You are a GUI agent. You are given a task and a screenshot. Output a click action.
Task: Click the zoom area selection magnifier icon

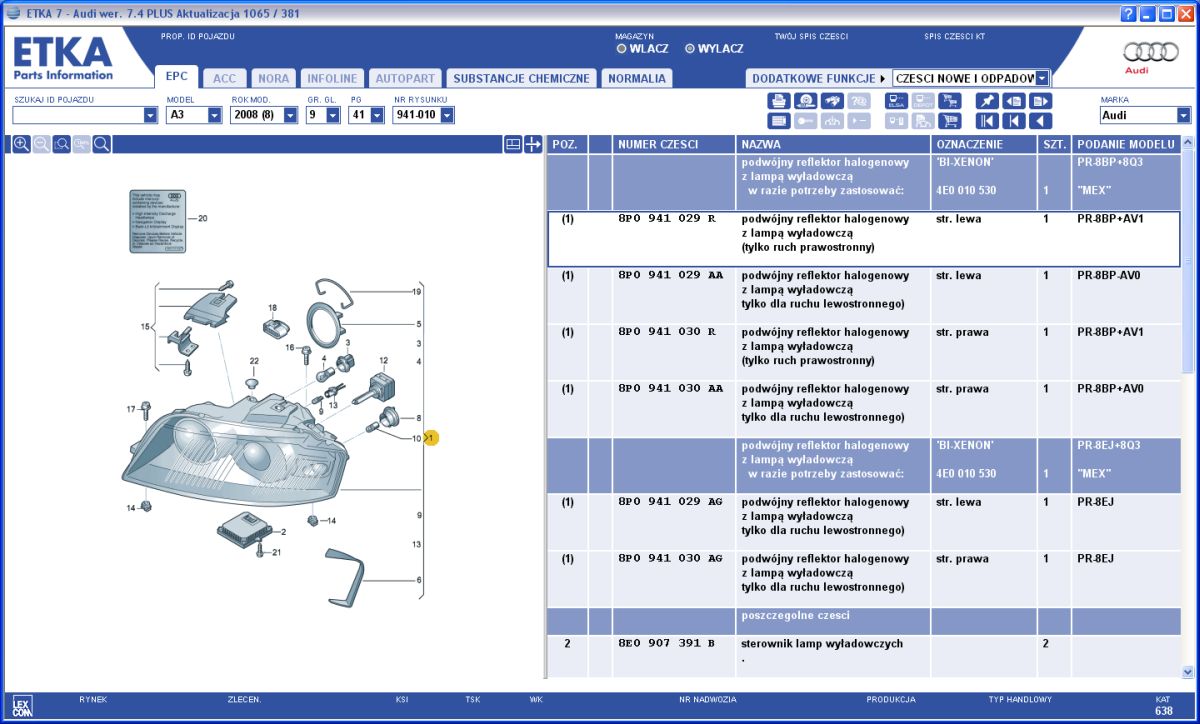coord(61,144)
